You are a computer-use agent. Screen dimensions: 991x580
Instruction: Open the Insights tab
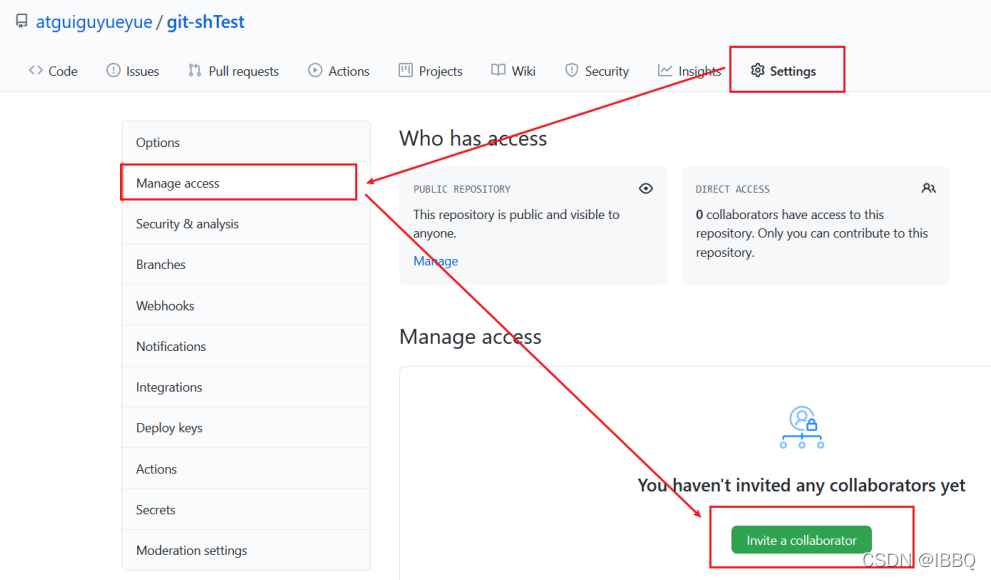[x=690, y=71]
